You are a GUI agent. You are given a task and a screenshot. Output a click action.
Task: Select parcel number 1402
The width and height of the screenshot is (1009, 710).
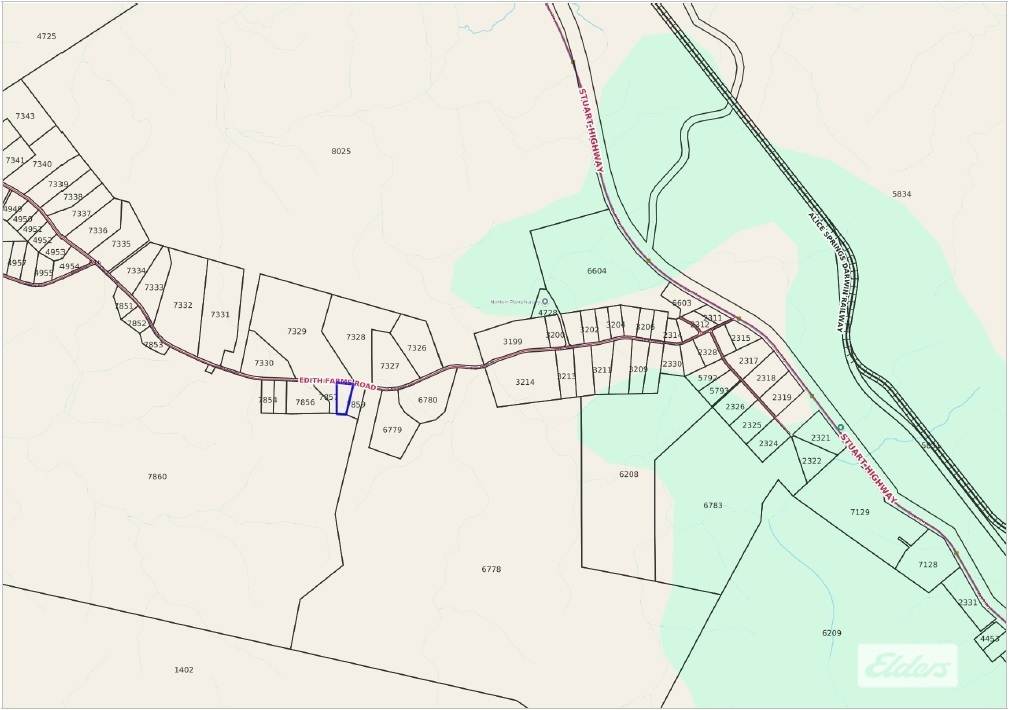click(x=183, y=670)
